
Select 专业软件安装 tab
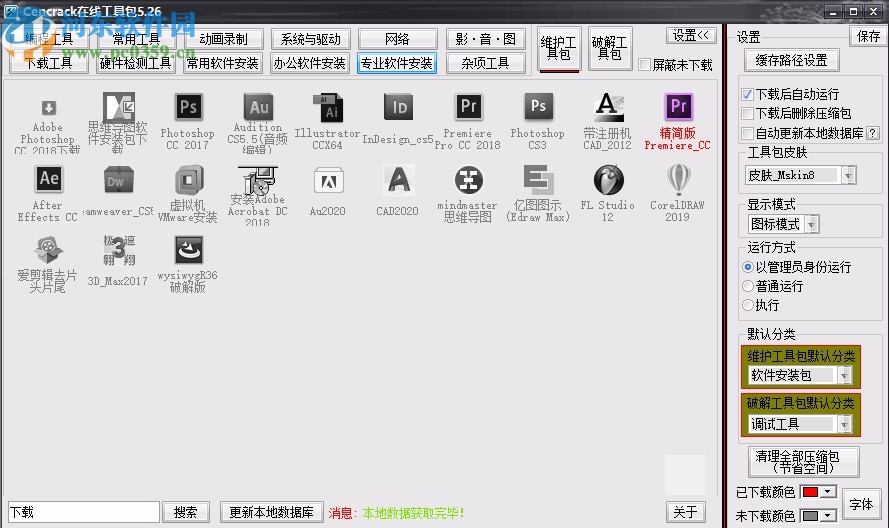[x=397, y=63]
